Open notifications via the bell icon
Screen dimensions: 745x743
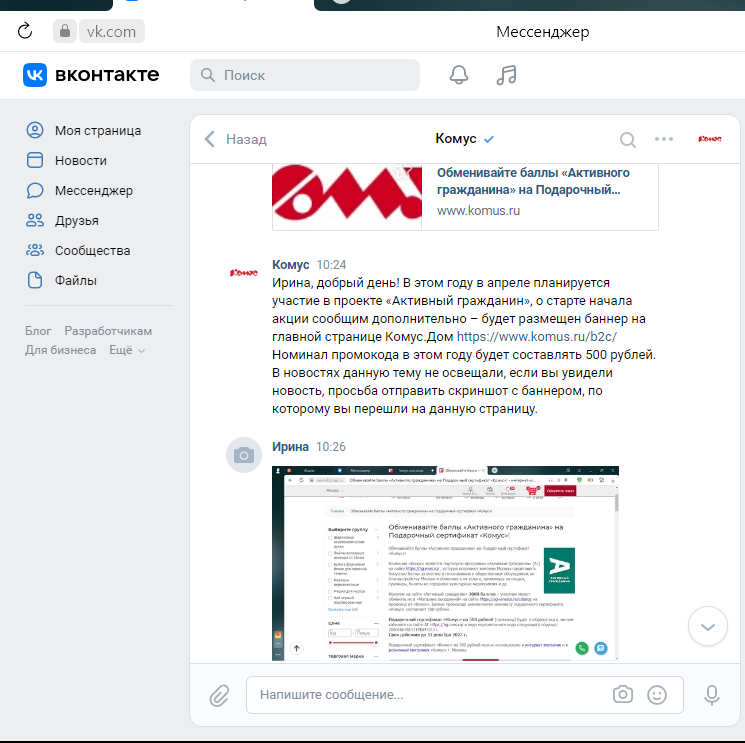pos(459,75)
